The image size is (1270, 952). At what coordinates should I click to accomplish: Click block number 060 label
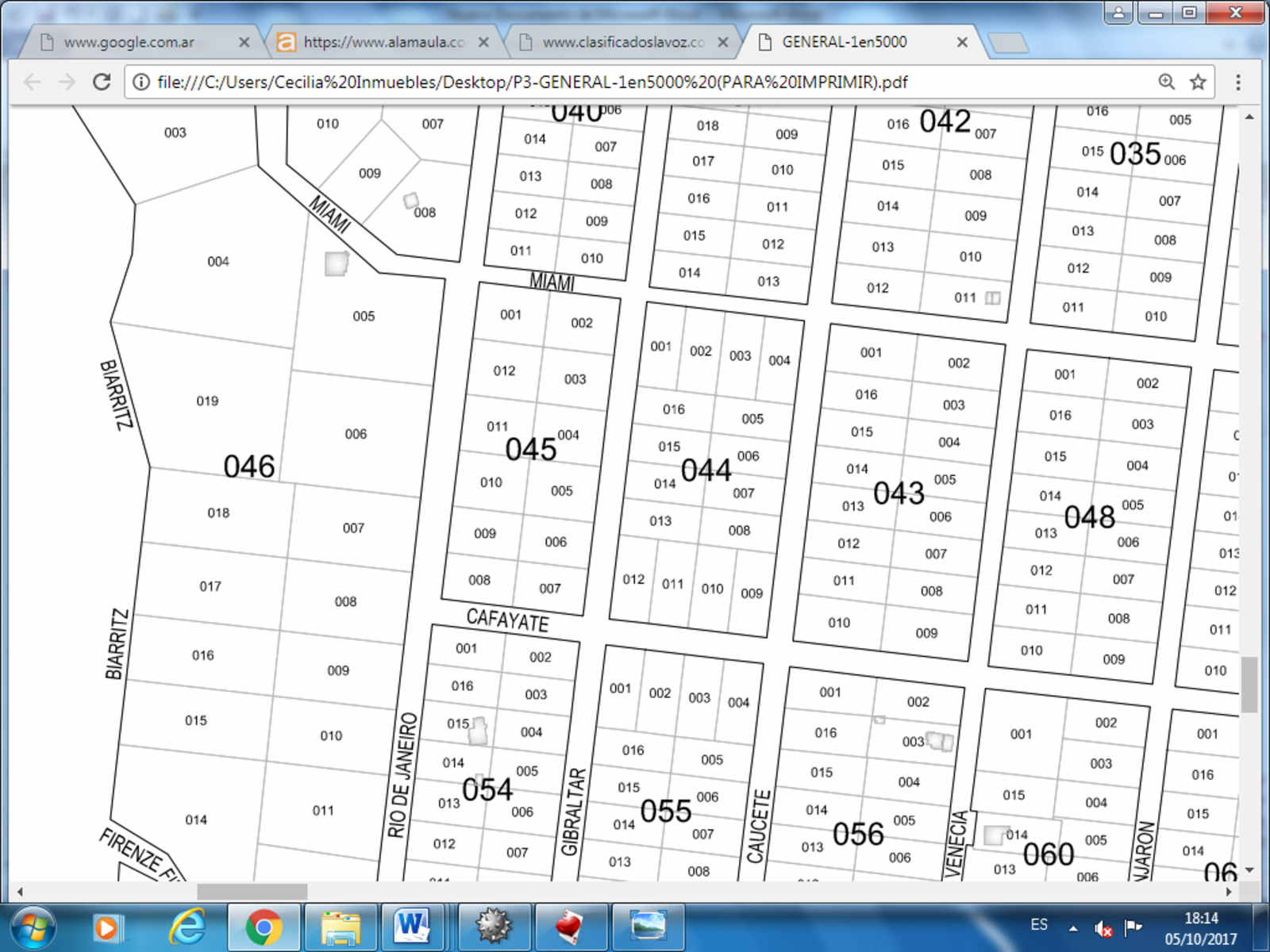[1049, 854]
